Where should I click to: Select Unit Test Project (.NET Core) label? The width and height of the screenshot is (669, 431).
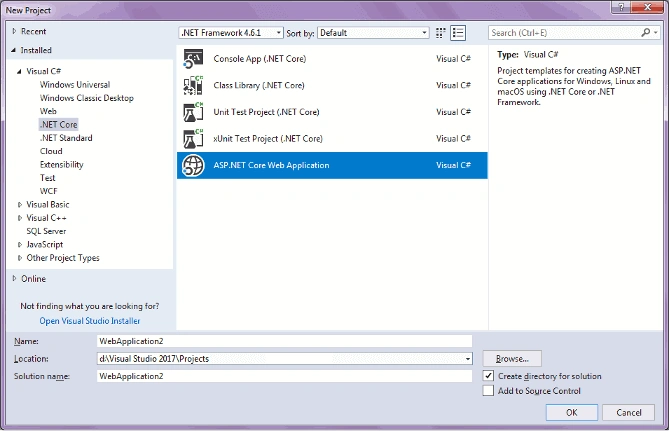point(266,112)
